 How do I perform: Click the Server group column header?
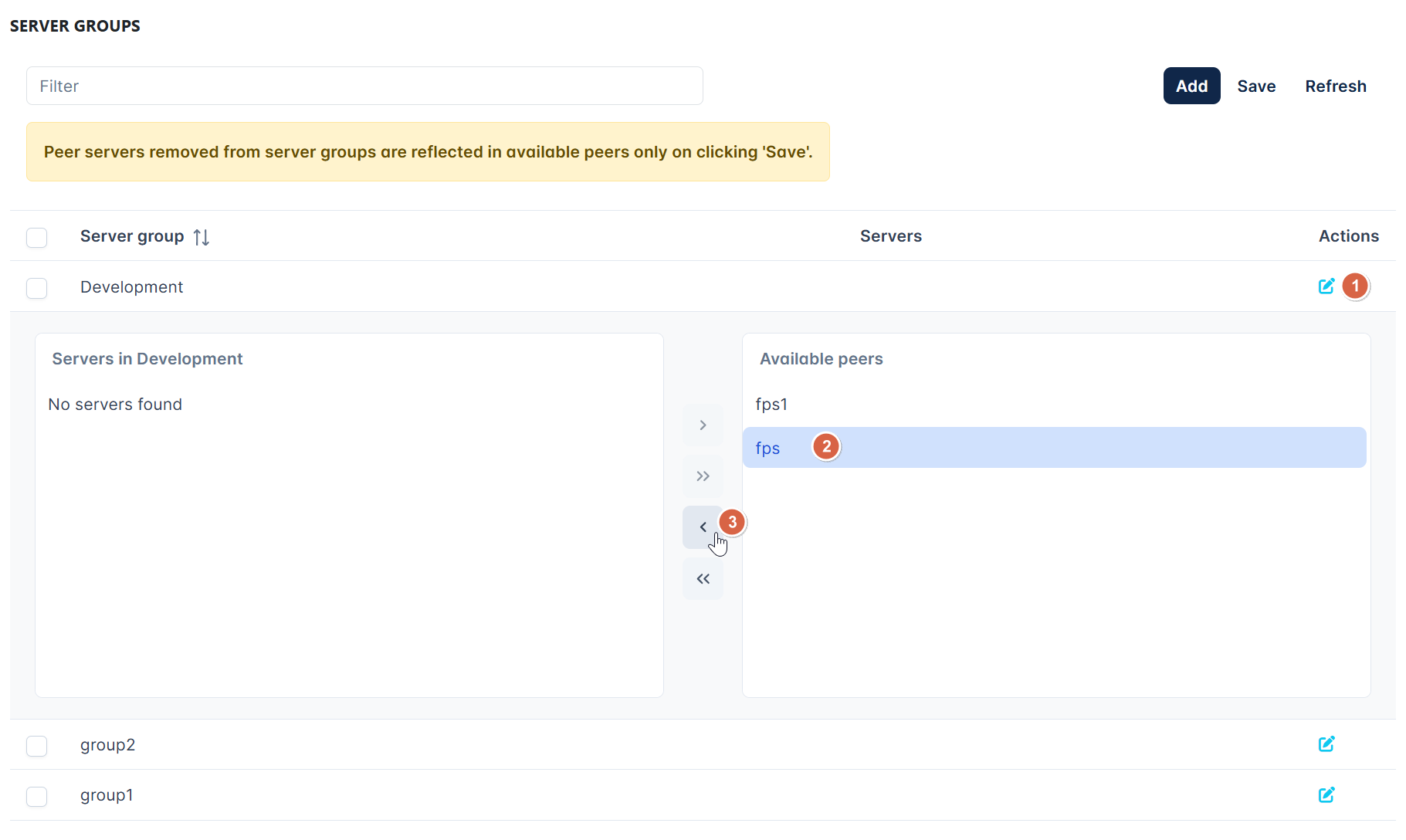[x=132, y=236]
